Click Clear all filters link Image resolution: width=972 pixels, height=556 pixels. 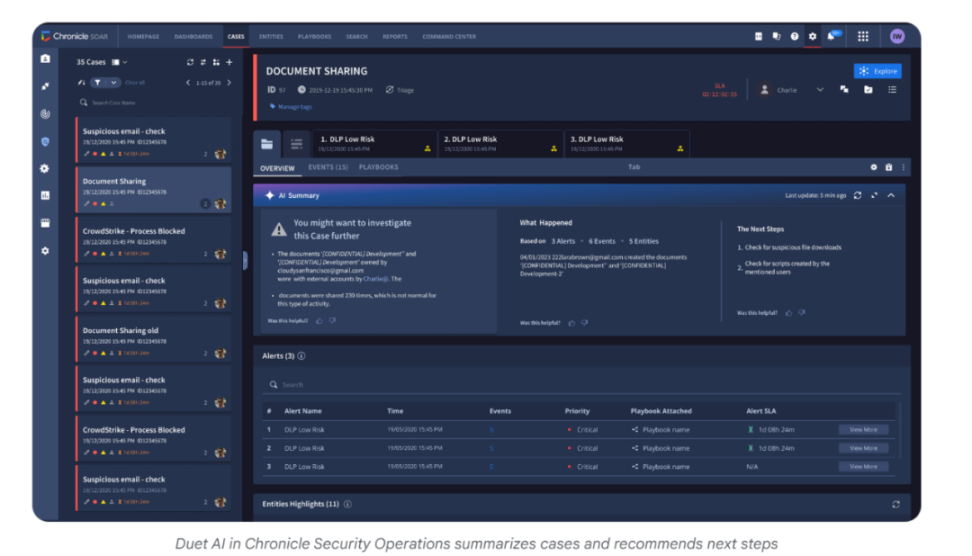pos(135,82)
